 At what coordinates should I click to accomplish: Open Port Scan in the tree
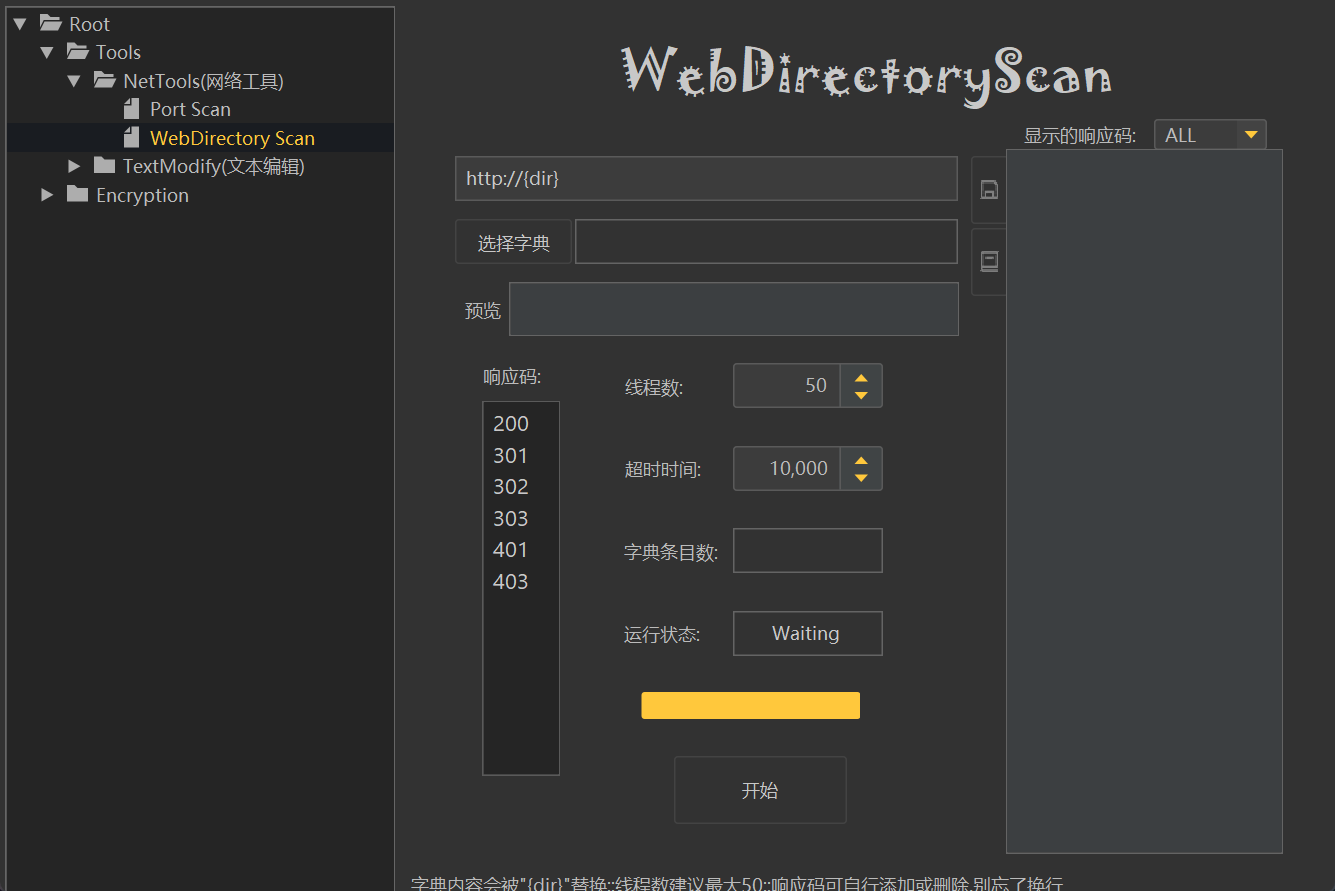click(x=190, y=110)
